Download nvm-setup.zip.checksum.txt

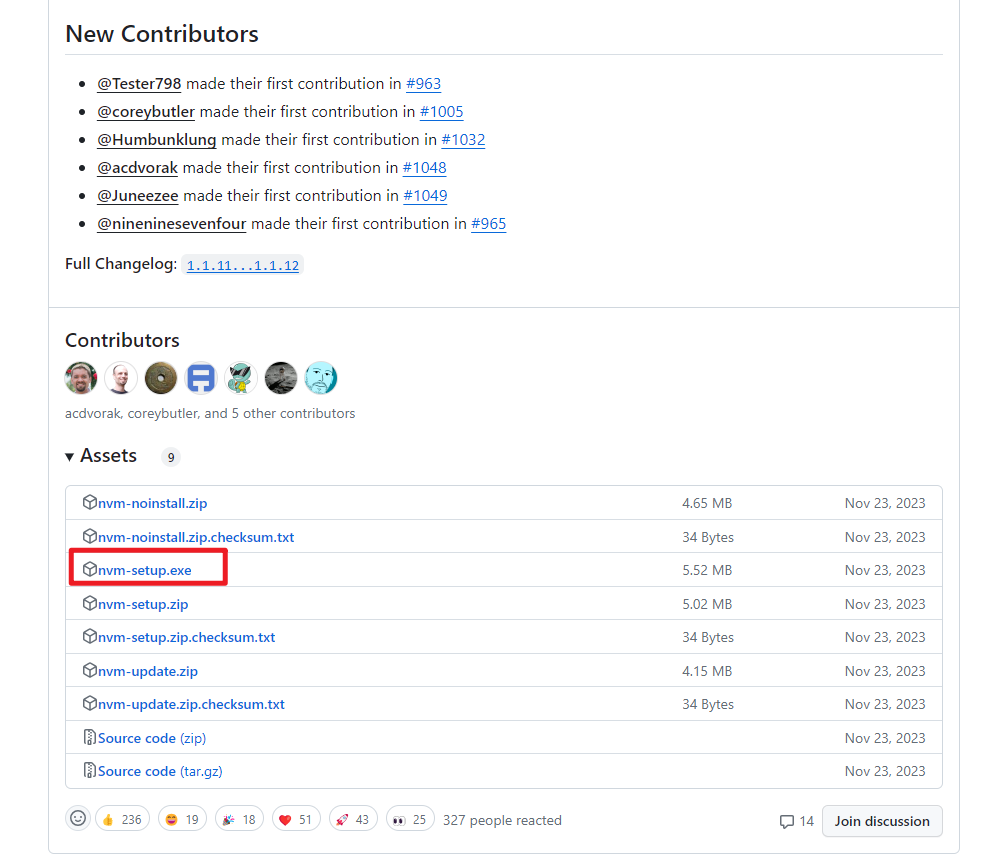[186, 637]
